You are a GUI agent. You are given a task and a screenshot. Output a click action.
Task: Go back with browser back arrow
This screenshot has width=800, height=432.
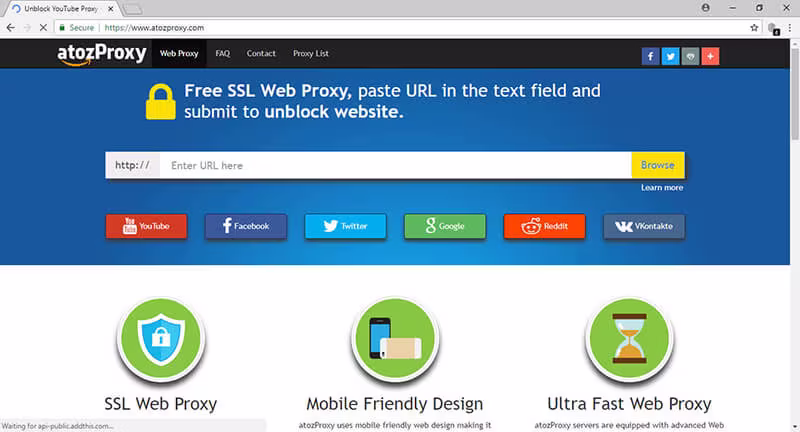coord(11,28)
